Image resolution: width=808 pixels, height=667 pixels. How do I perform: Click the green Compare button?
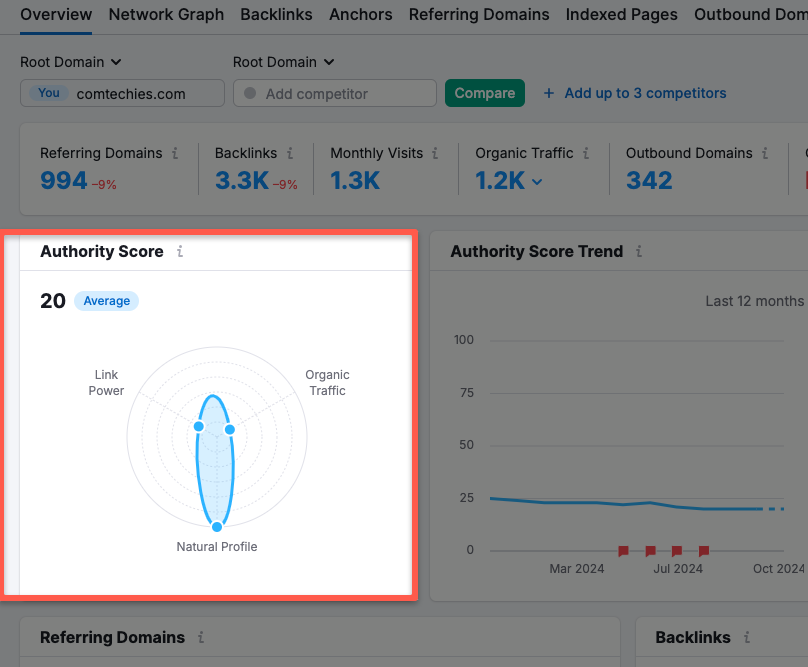[484, 92]
